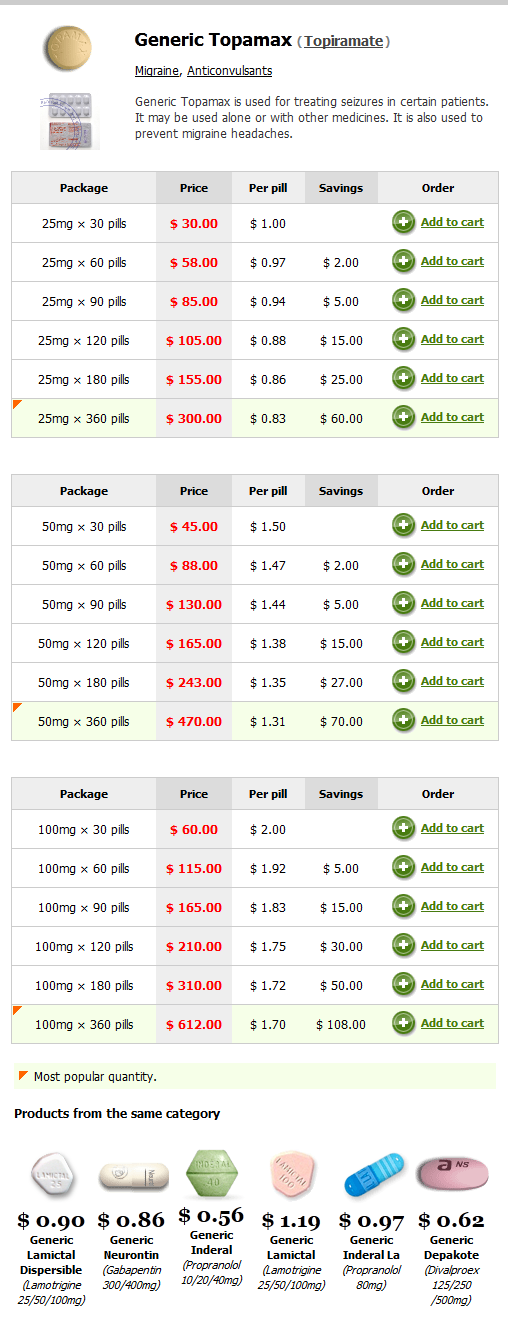Open the Topiramate link in the title
508x1318 pixels.
pyautogui.click(x=344, y=41)
